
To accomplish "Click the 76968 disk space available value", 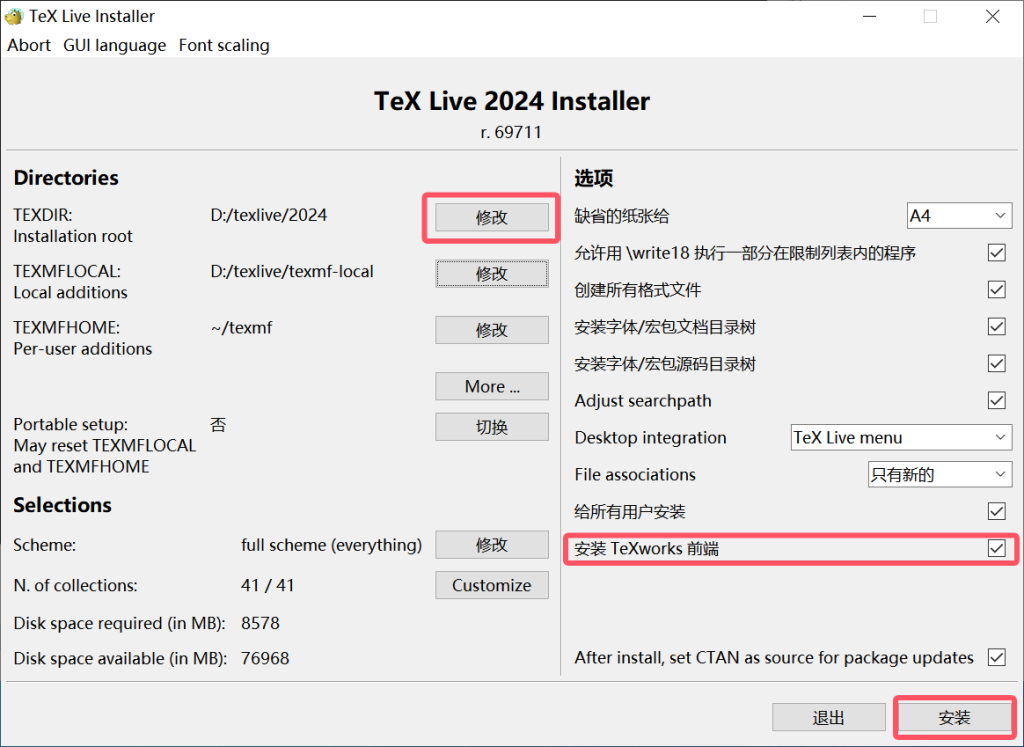I will tap(264, 658).
